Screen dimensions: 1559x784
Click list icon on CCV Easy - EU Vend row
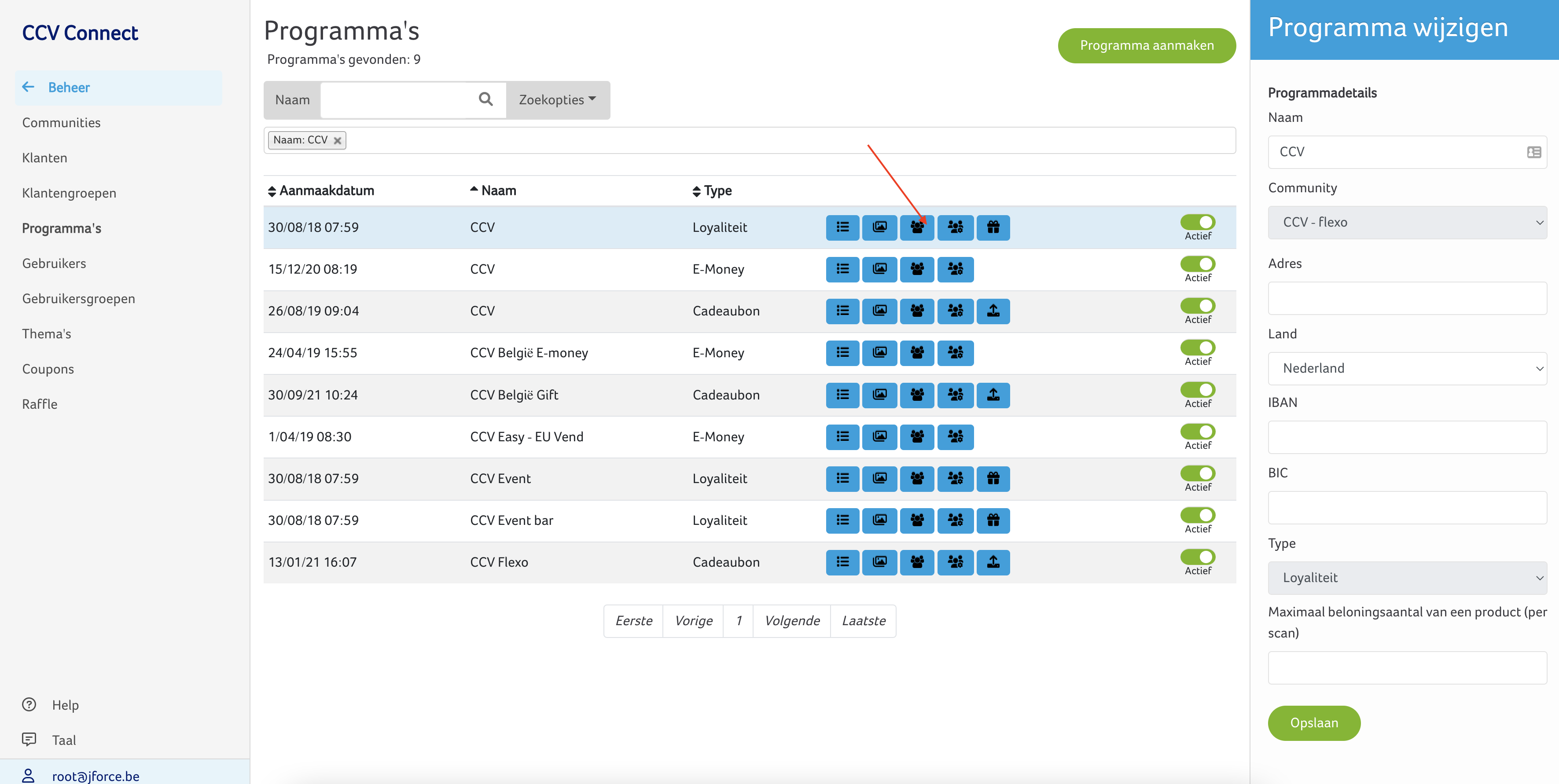(x=842, y=437)
